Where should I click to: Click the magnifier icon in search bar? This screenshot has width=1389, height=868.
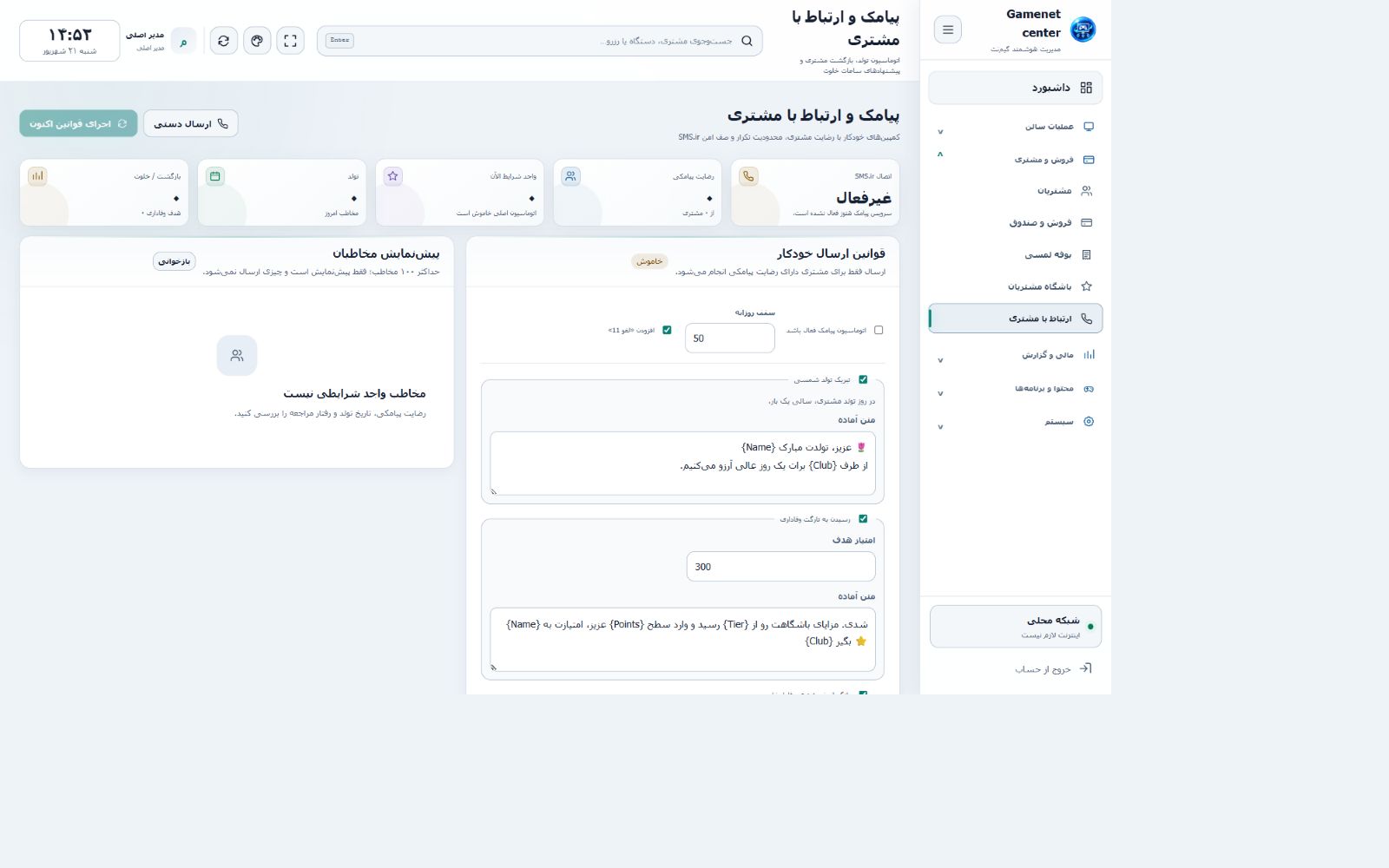[x=747, y=41]
